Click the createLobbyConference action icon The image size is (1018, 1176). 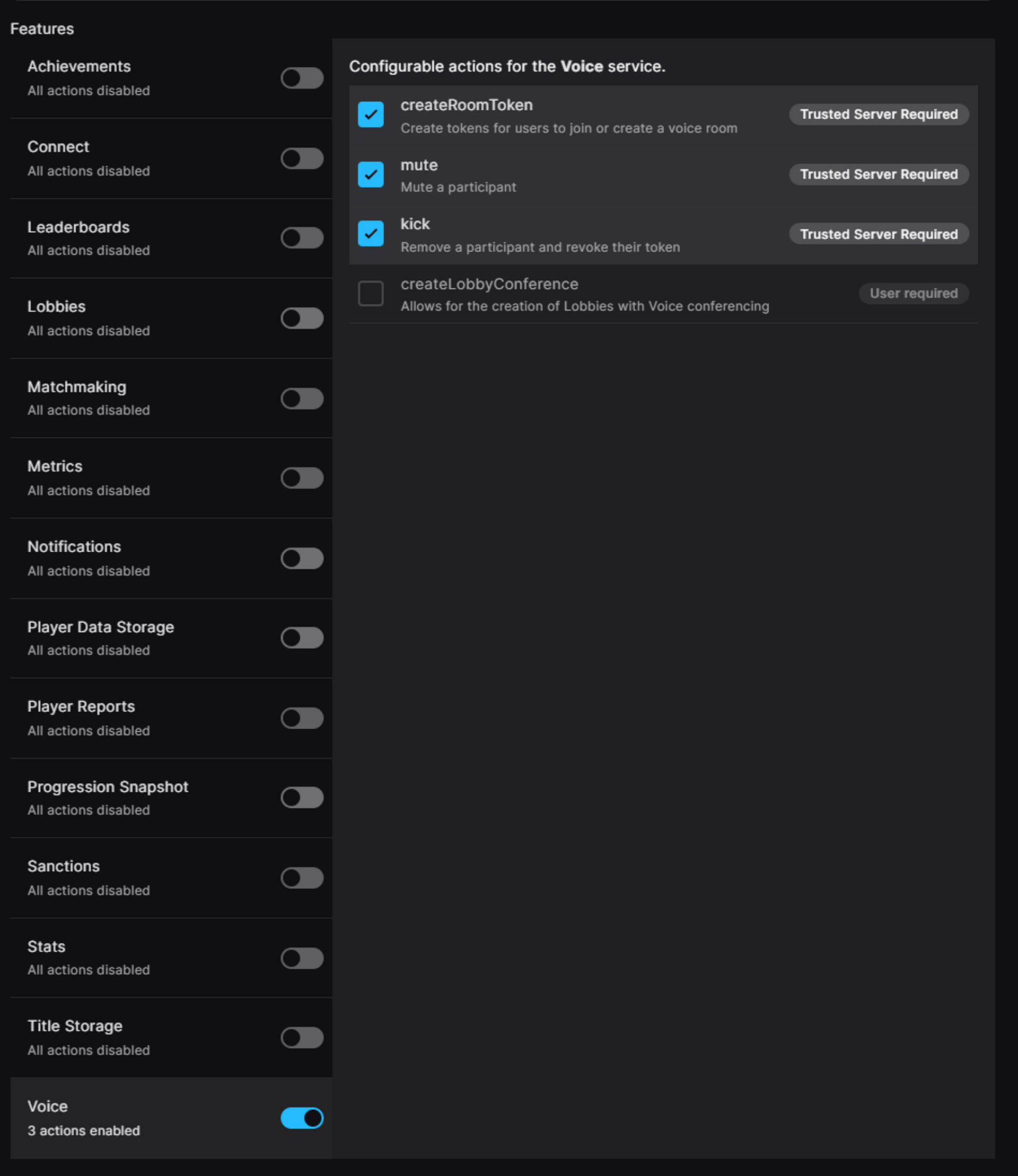tap(370, 293)
